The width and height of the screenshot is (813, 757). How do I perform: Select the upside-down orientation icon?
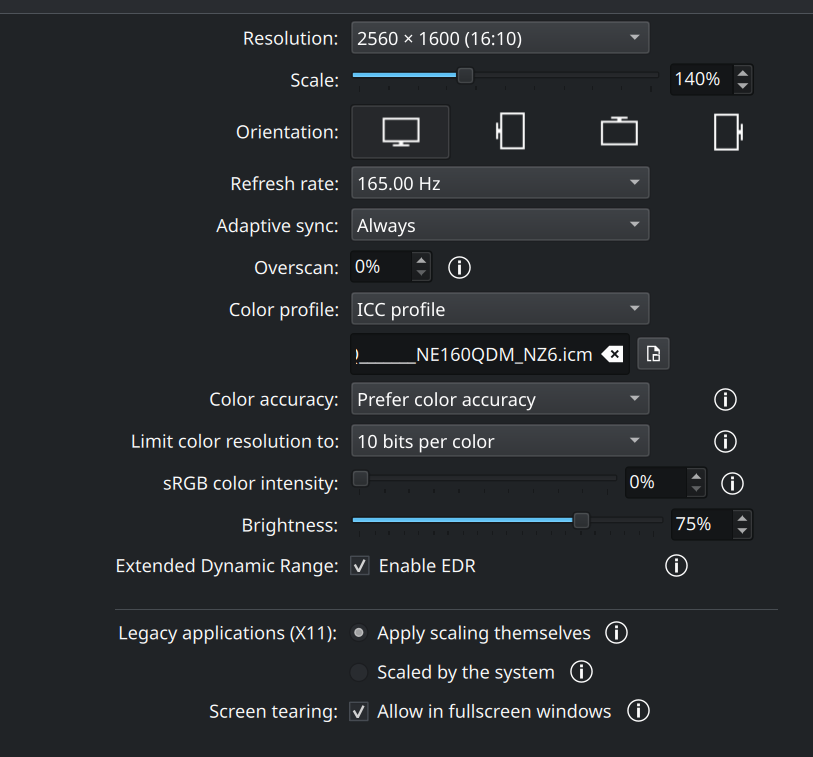[x=619, y=132]
